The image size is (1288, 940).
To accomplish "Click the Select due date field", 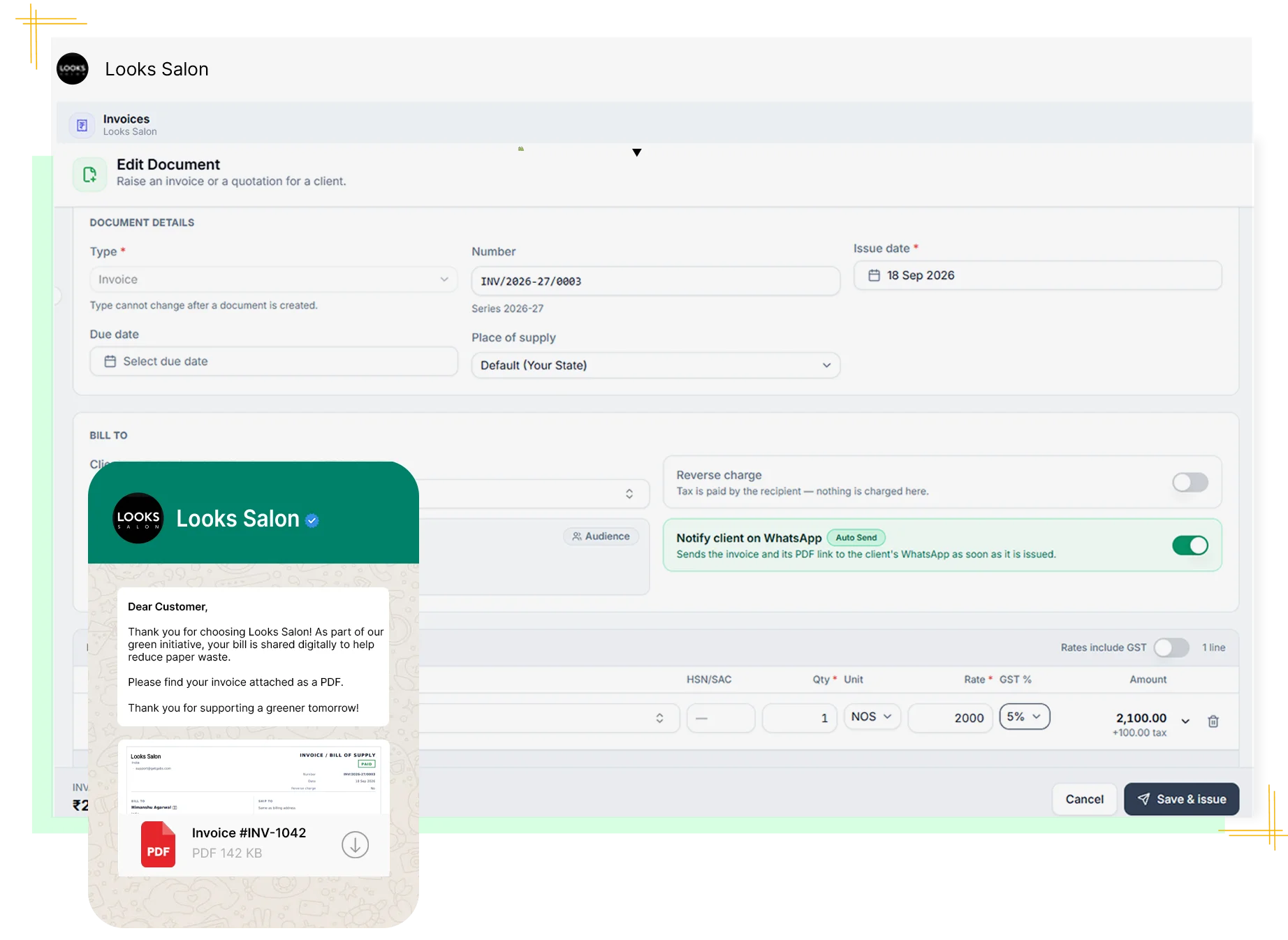I will tap(274, 361).
